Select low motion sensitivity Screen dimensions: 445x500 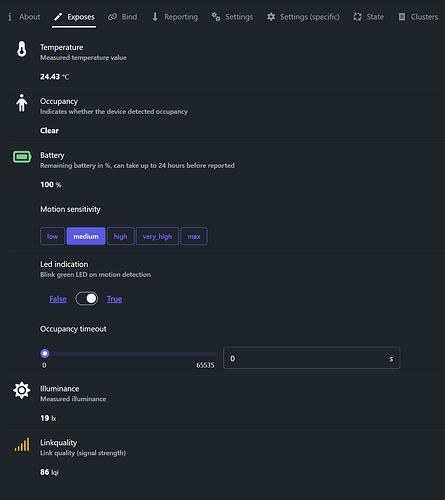coord(52,236)
